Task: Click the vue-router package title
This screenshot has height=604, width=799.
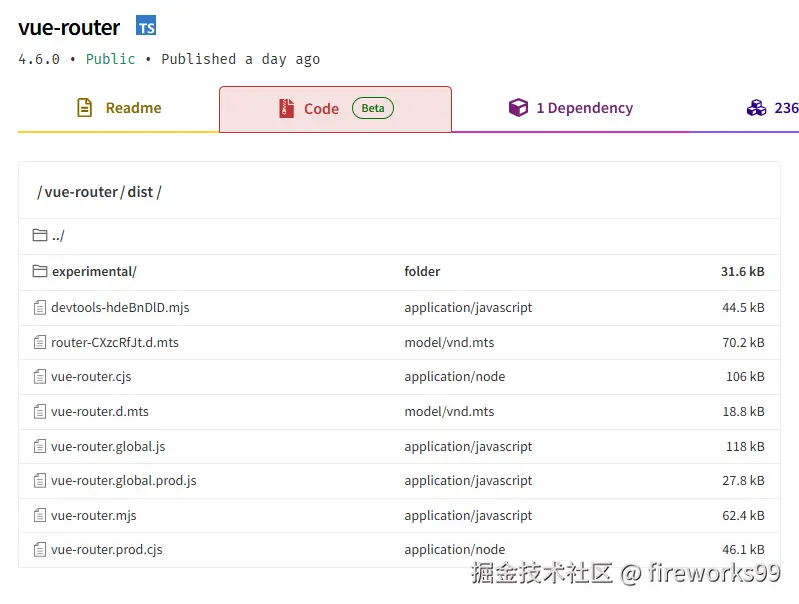Action: click(x=69, y=28)
